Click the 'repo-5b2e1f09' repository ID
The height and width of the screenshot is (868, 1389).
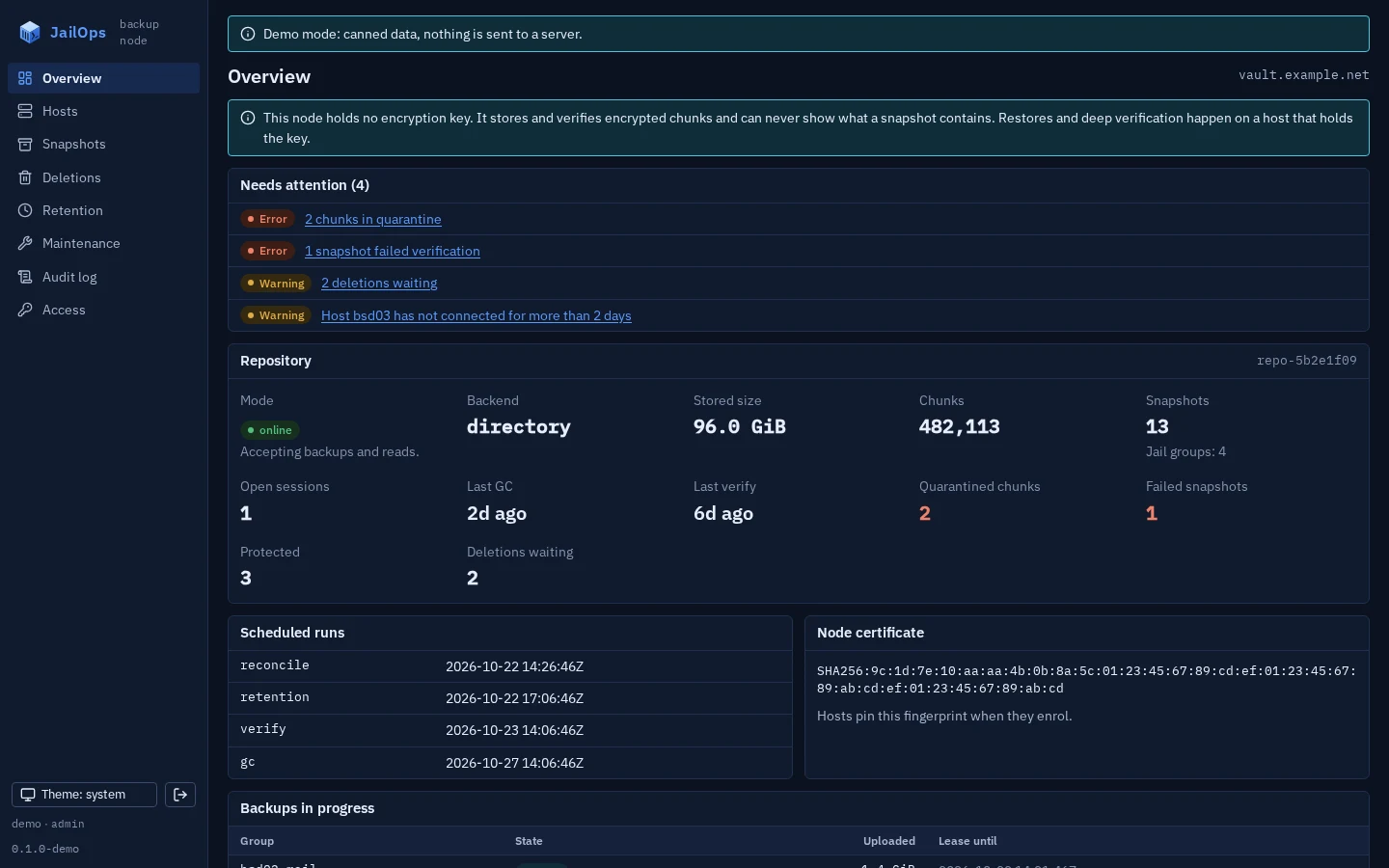[1306, 361]
